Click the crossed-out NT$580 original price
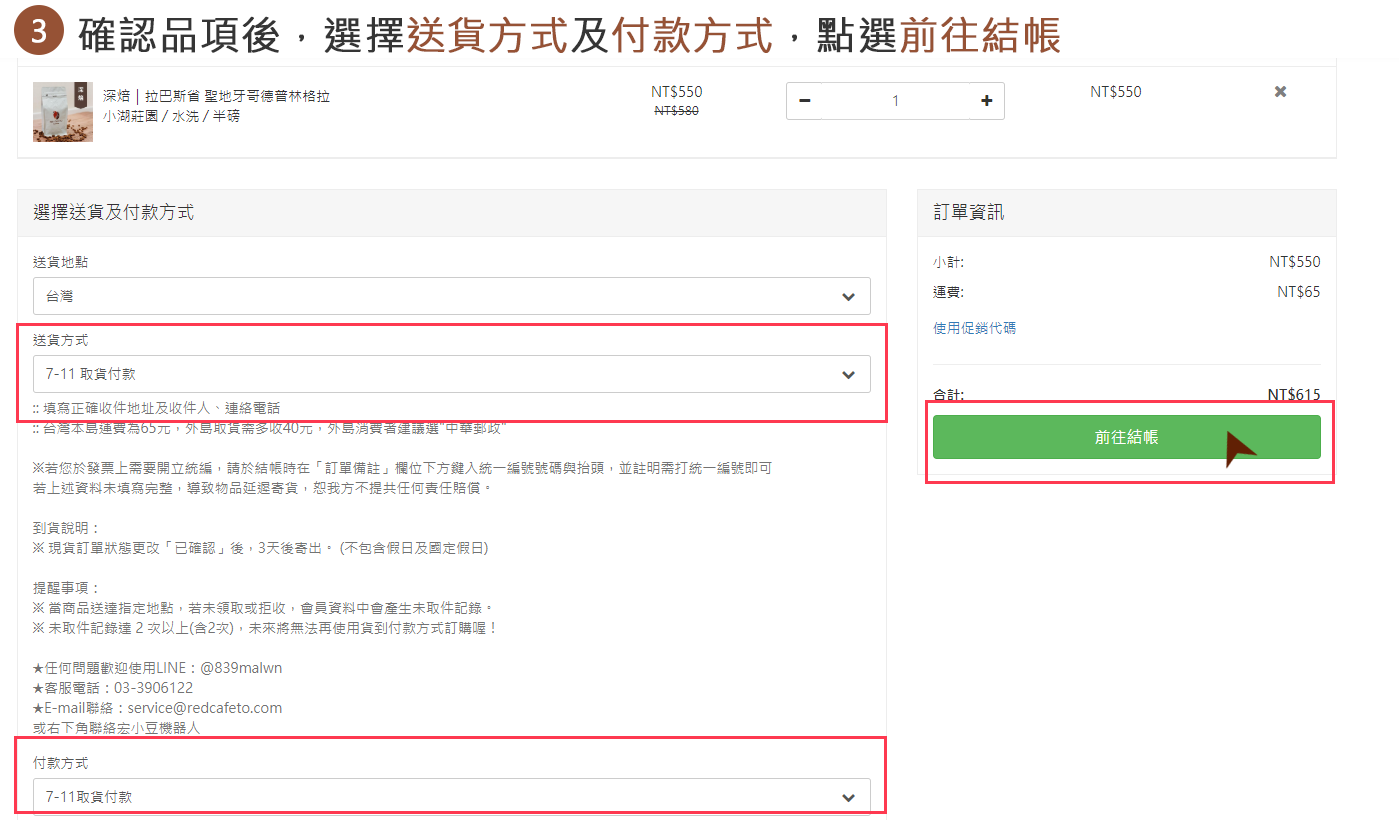The image size is (1399, 820). (x=676, y=111)
